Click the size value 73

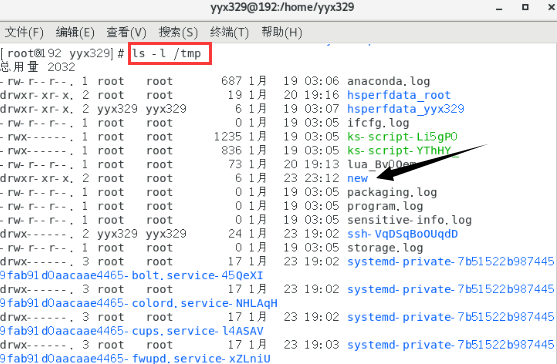(235, 164)
